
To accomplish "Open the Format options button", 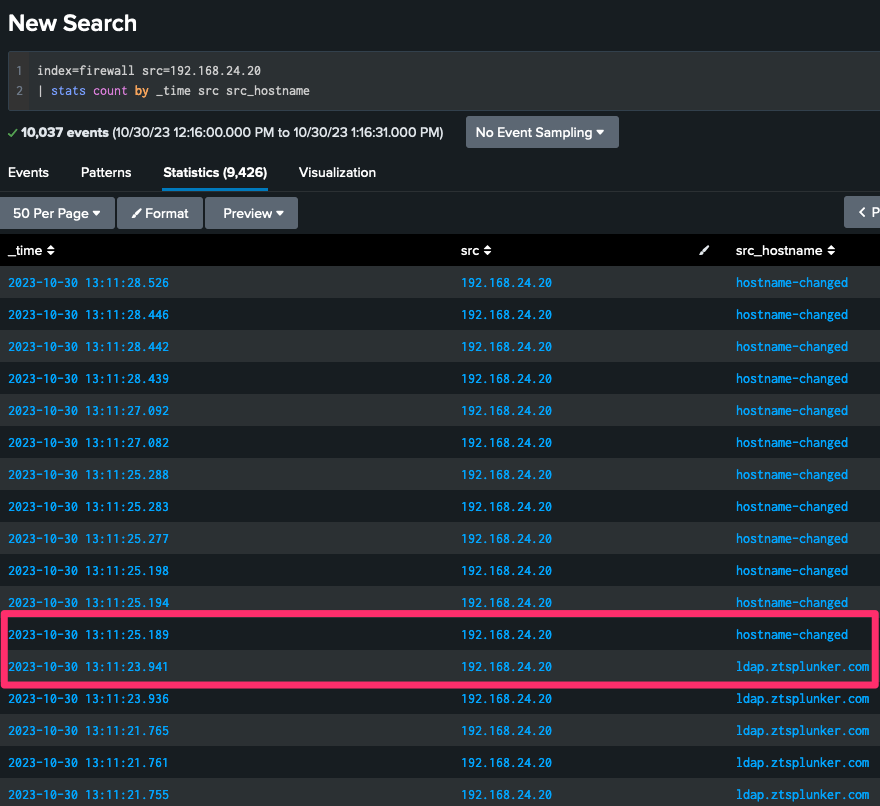I will [160, 213].
